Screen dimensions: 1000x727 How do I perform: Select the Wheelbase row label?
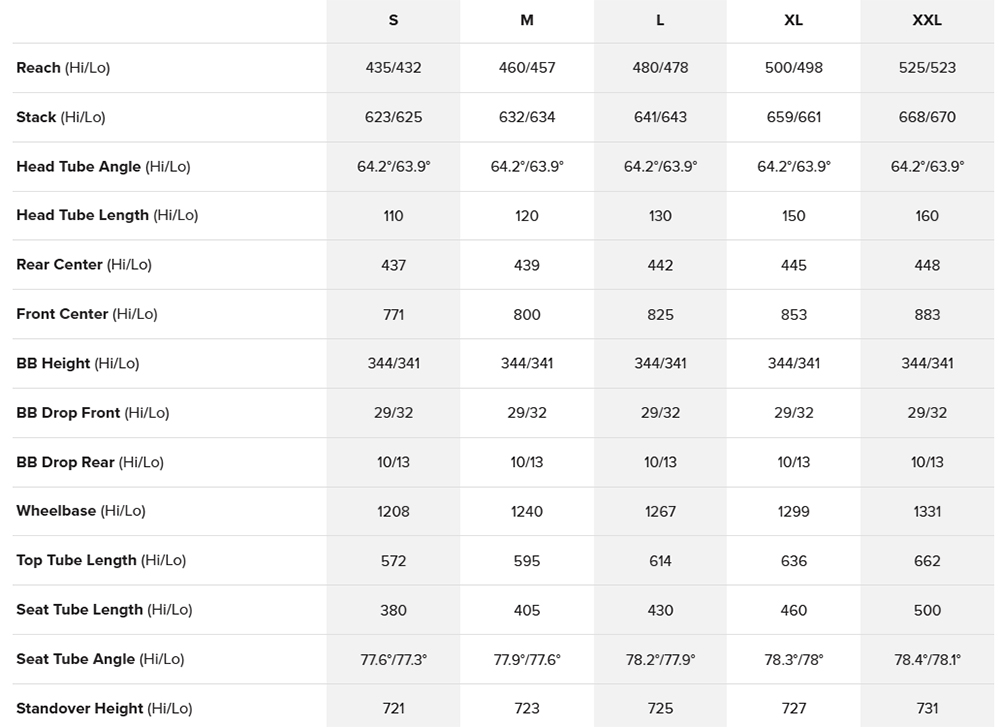(81, 510)
